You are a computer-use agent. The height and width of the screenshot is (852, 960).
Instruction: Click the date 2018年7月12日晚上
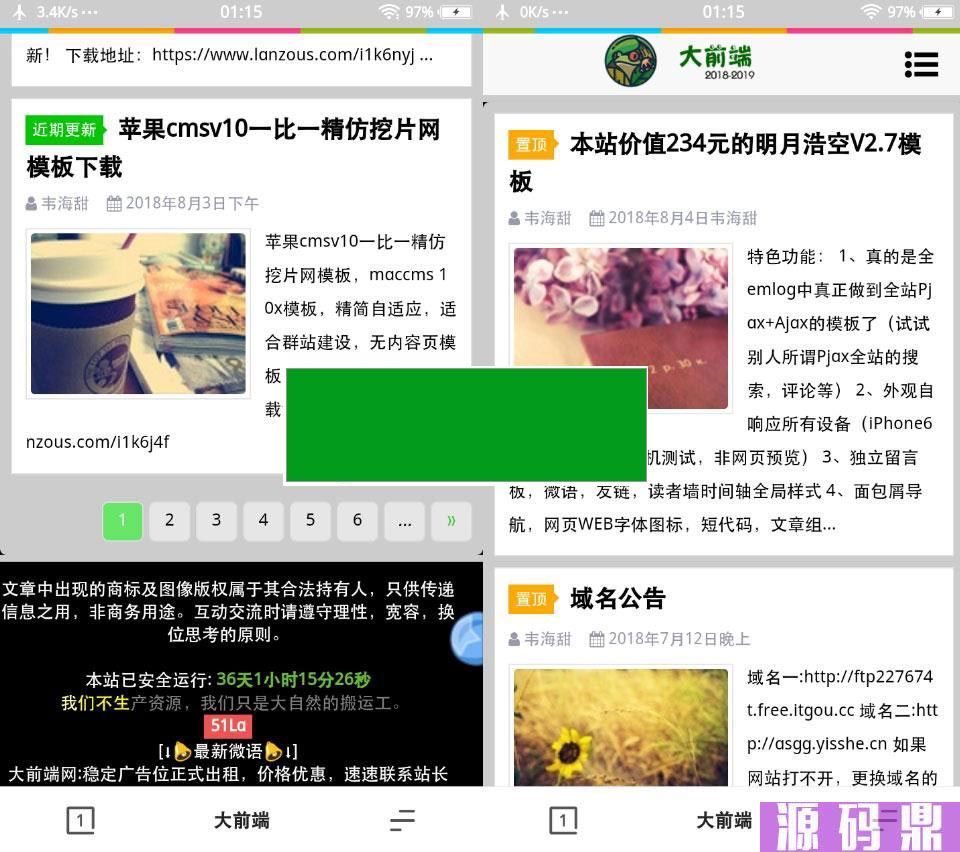(x=679, y=639)
